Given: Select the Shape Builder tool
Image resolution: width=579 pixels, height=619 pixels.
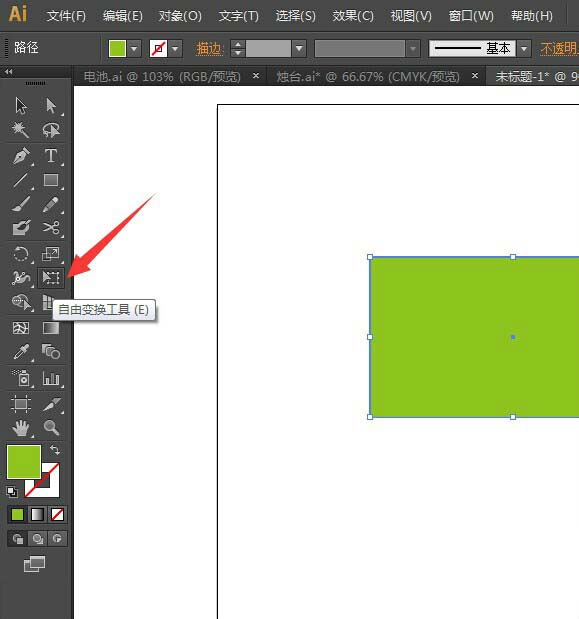Looking at the screenshot, I should click(x=21, y=302).
